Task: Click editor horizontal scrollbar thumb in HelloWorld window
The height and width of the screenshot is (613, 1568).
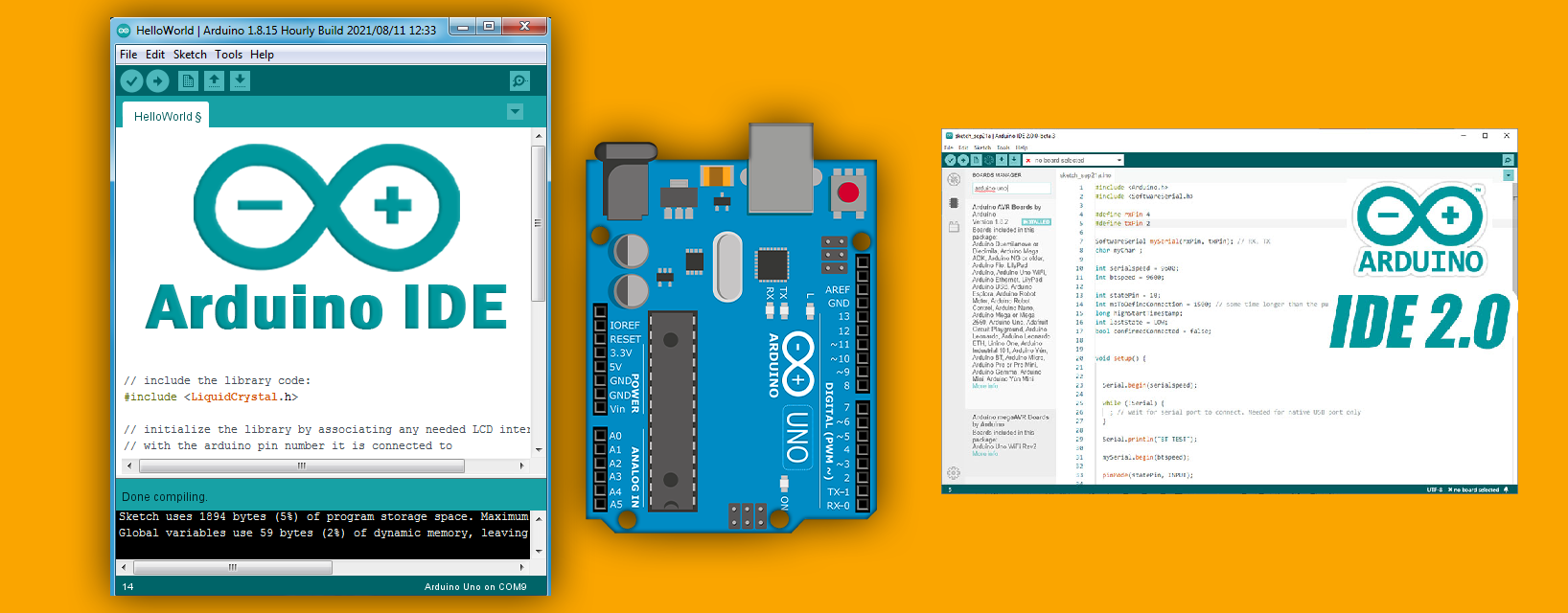Action: [302, 465]
